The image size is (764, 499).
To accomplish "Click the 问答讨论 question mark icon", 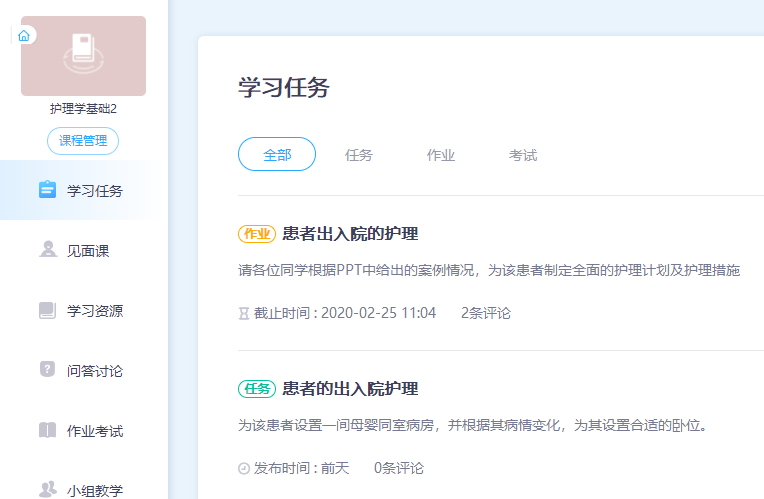I will pyautogui.click(x=47, y=370).
